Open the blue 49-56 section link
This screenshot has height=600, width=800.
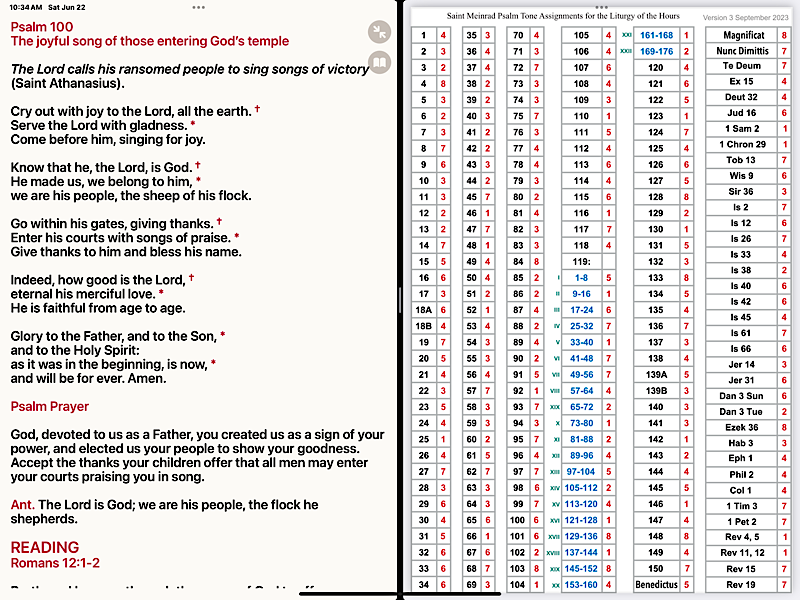[x=581, y=374]
